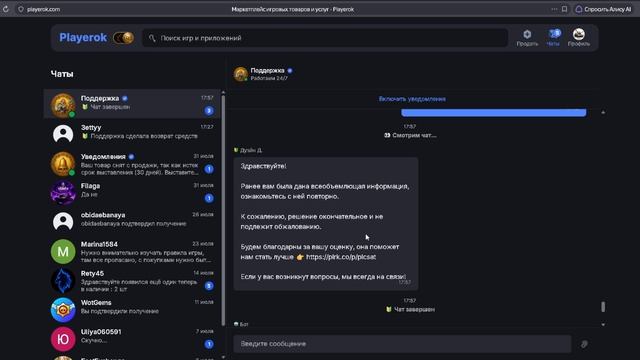This screenshot has height=360, width=640.
Task: Click Uliya060591's pink Ю avatar
Action: coord(63,339)
